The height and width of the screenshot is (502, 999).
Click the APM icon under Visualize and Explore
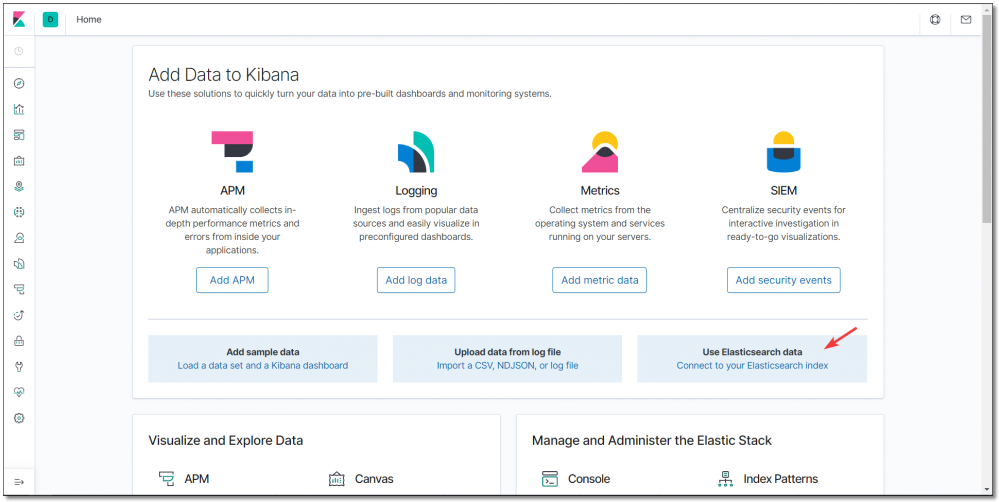pyautogui.click(x=166, y=478)
